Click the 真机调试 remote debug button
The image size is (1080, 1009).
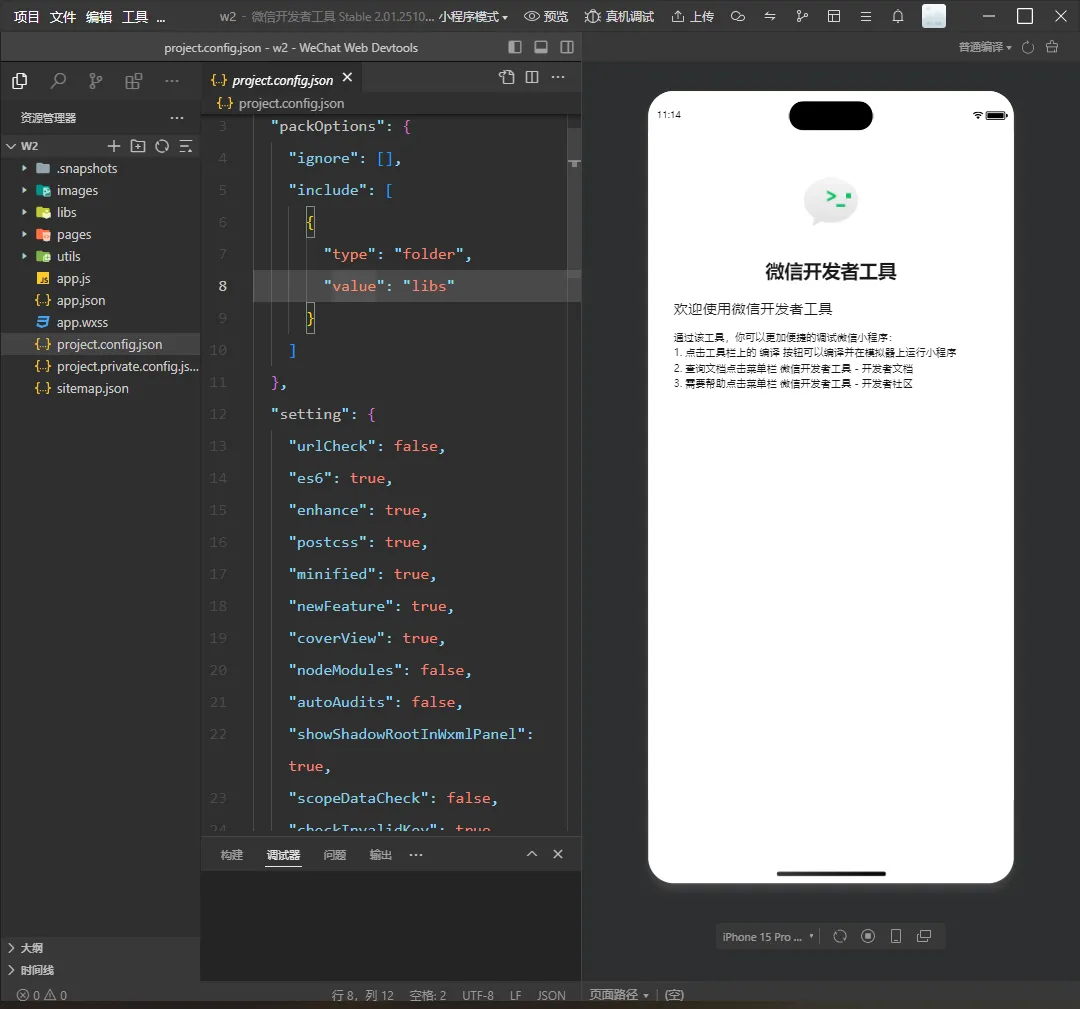619,17
